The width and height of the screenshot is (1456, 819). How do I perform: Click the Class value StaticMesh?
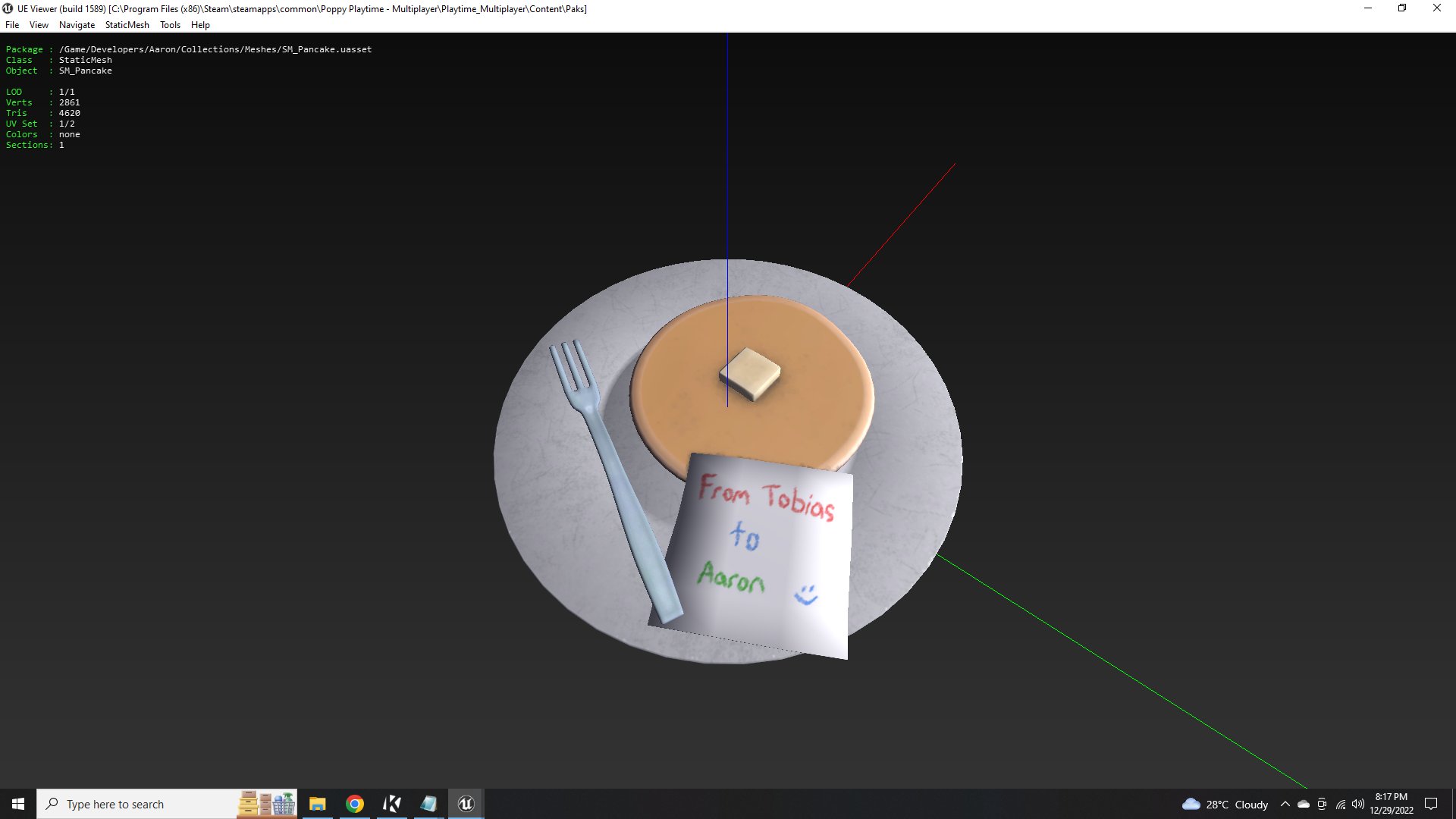[x=85, y=60]
